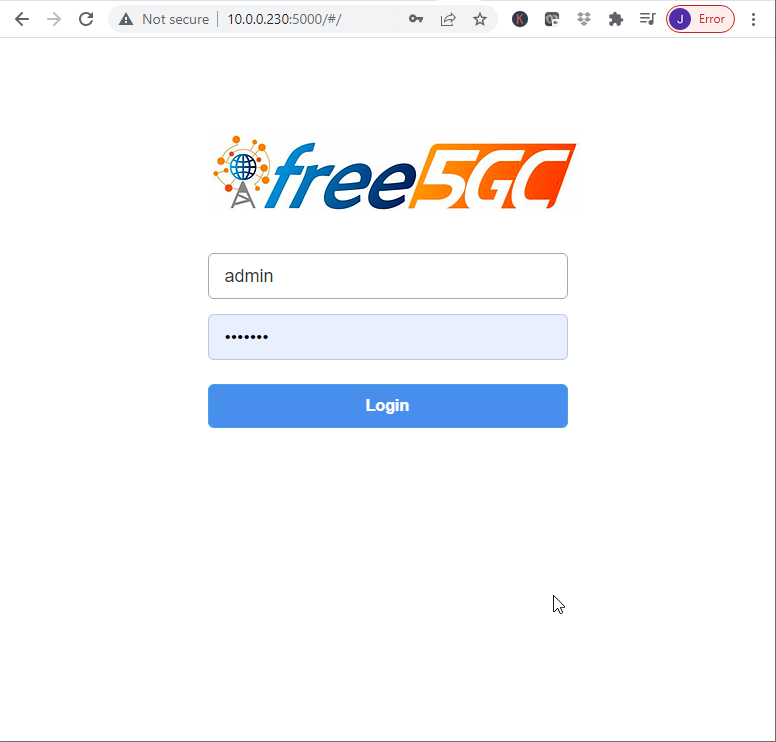776x742 pixels.
Task: Open the Not secure site warning
Action: click(x=164, y=19)
